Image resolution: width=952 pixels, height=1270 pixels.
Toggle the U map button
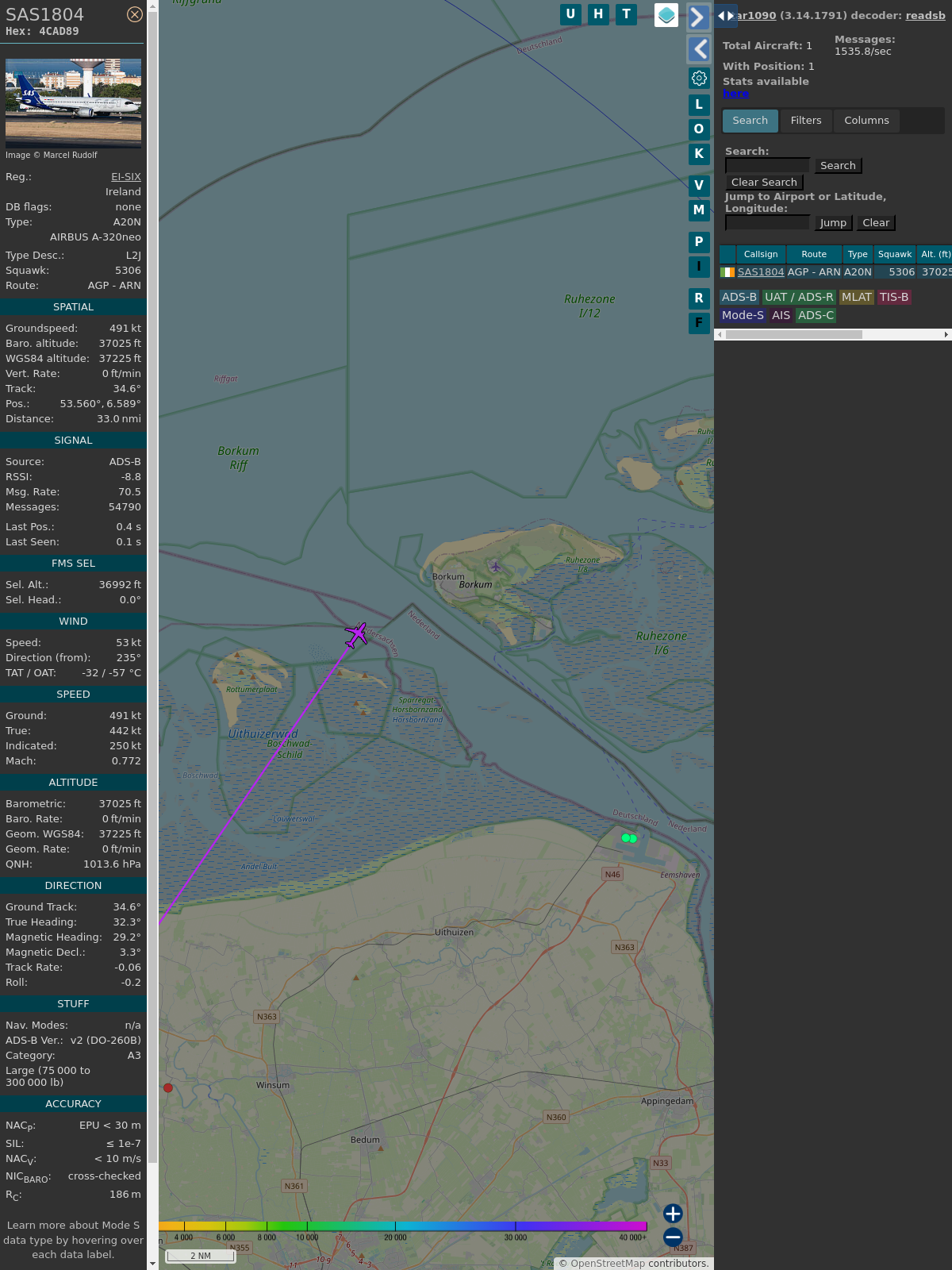pos(570,14)
